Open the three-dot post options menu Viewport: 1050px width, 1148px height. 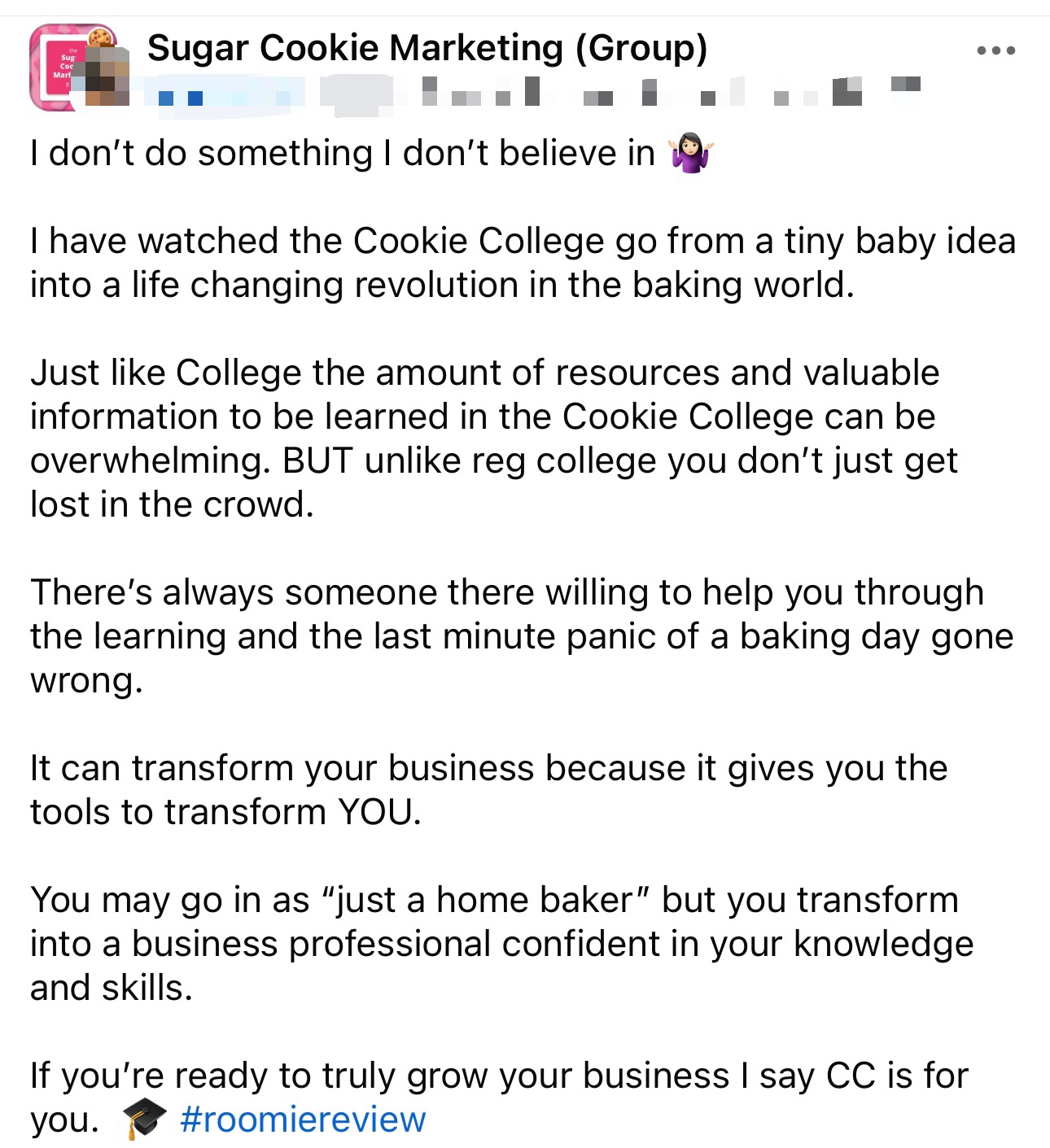(x=995, y=50)
